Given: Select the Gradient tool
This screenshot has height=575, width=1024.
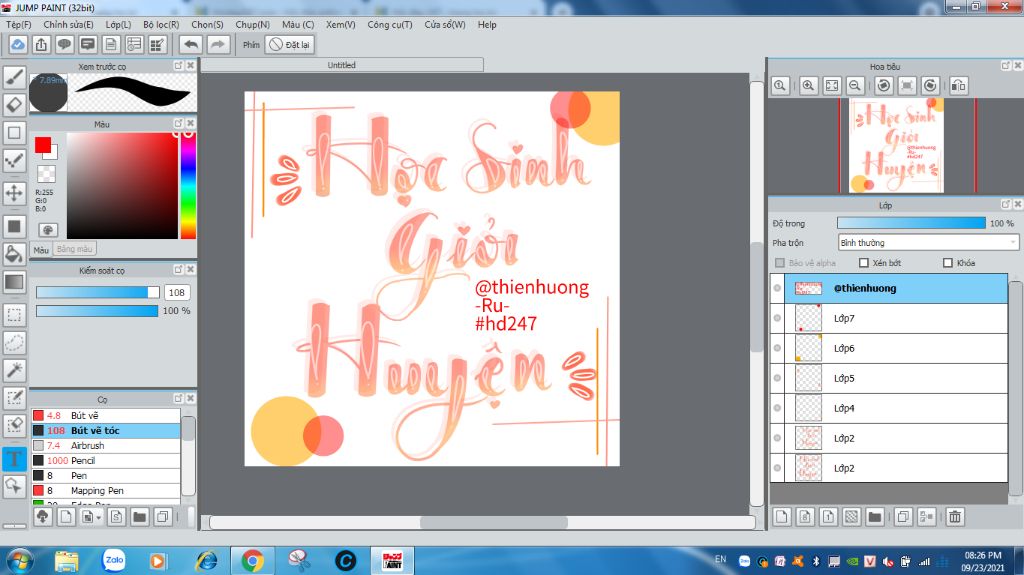Looking at the screenshot, I should (x=14, y=282).
